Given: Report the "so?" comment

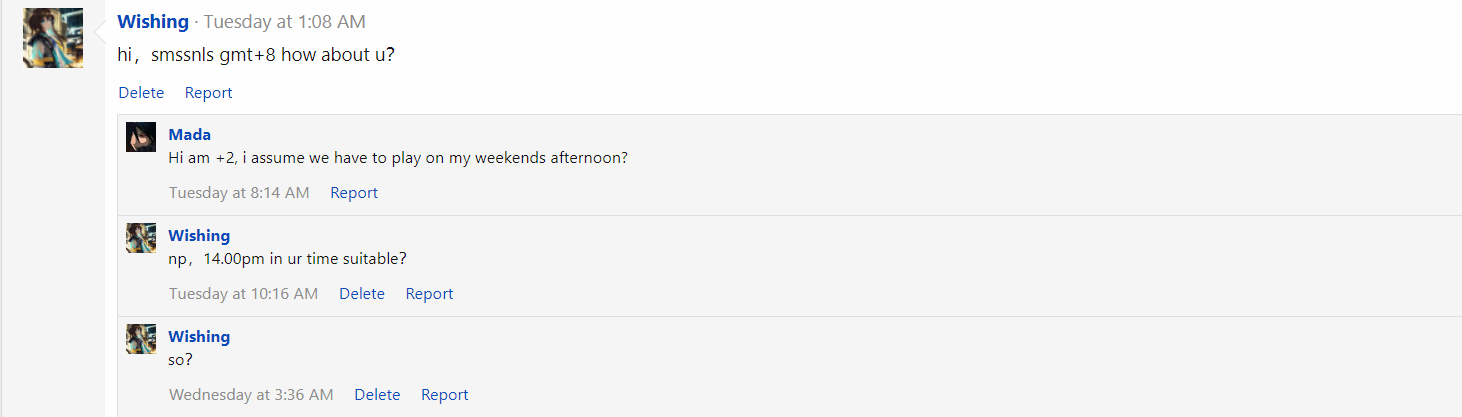Looking at the screenshot, I should [x=444, y=394].
